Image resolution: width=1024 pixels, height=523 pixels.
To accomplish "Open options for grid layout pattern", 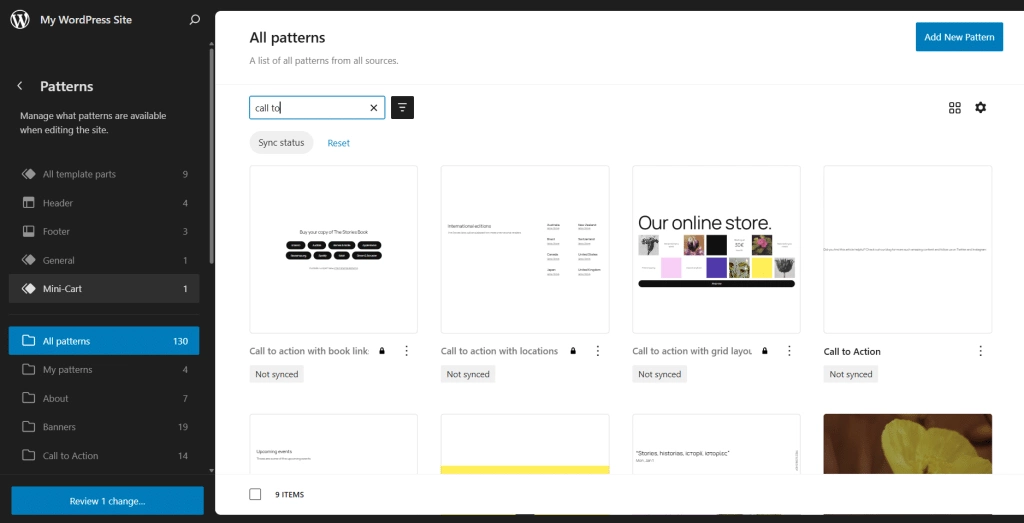I will pyautogui.click(x=789, y=351).
